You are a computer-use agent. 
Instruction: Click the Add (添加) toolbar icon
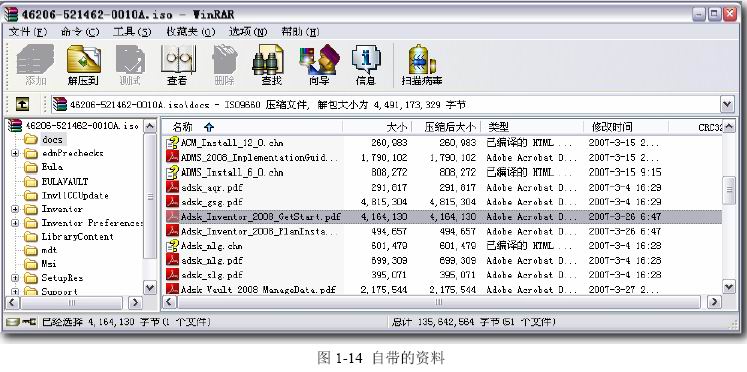pos(36,60)
